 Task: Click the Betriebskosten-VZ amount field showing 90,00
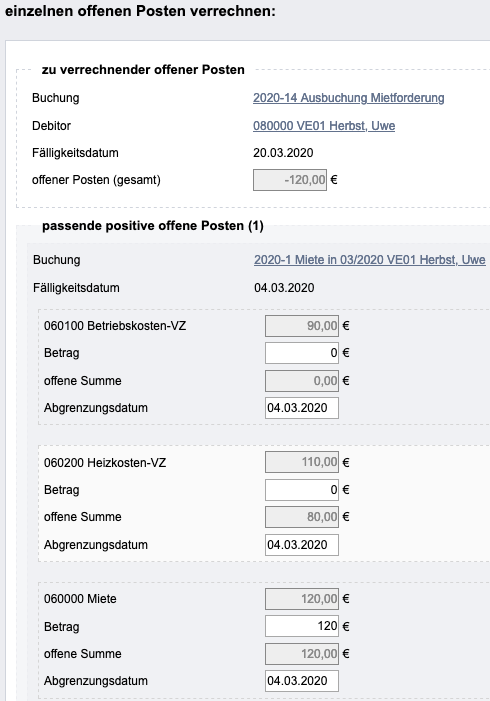302,325
